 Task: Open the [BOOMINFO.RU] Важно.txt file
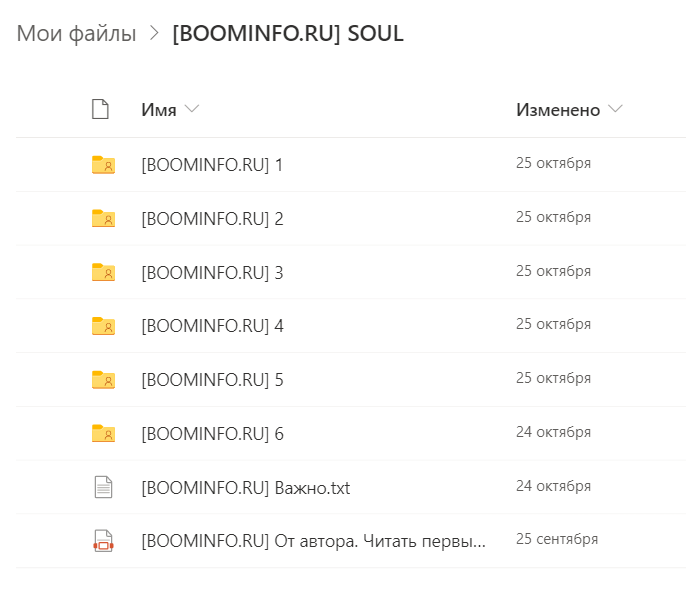[x=245, y=488]
